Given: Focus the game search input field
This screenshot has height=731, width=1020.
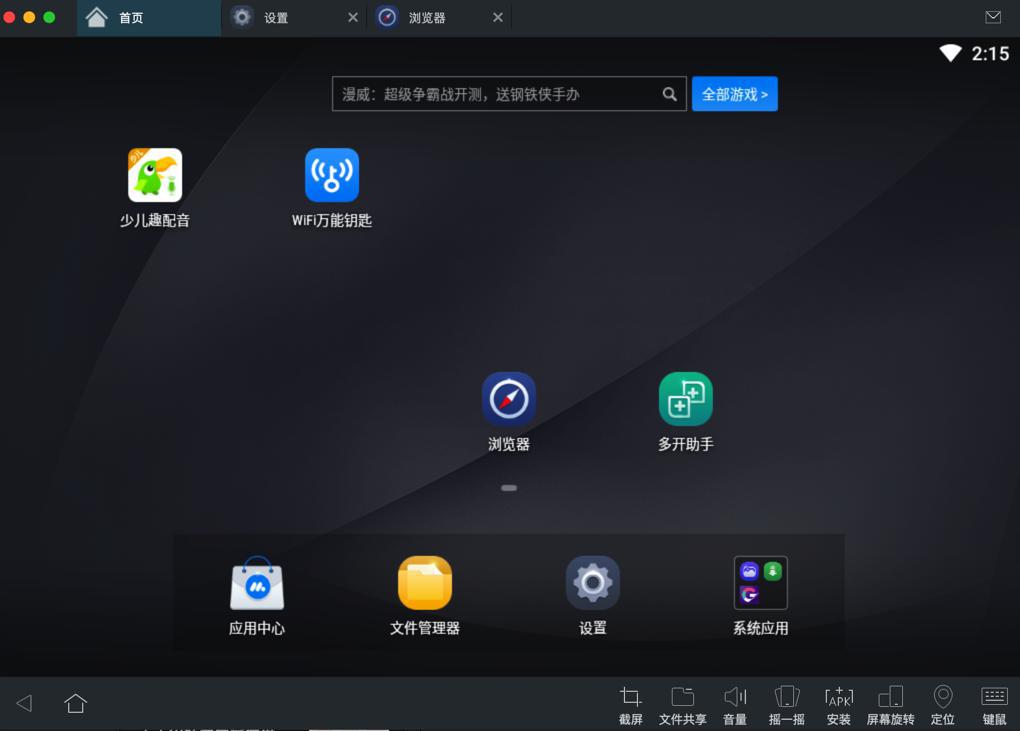Looking at the screenshot, I should [509, 94].
